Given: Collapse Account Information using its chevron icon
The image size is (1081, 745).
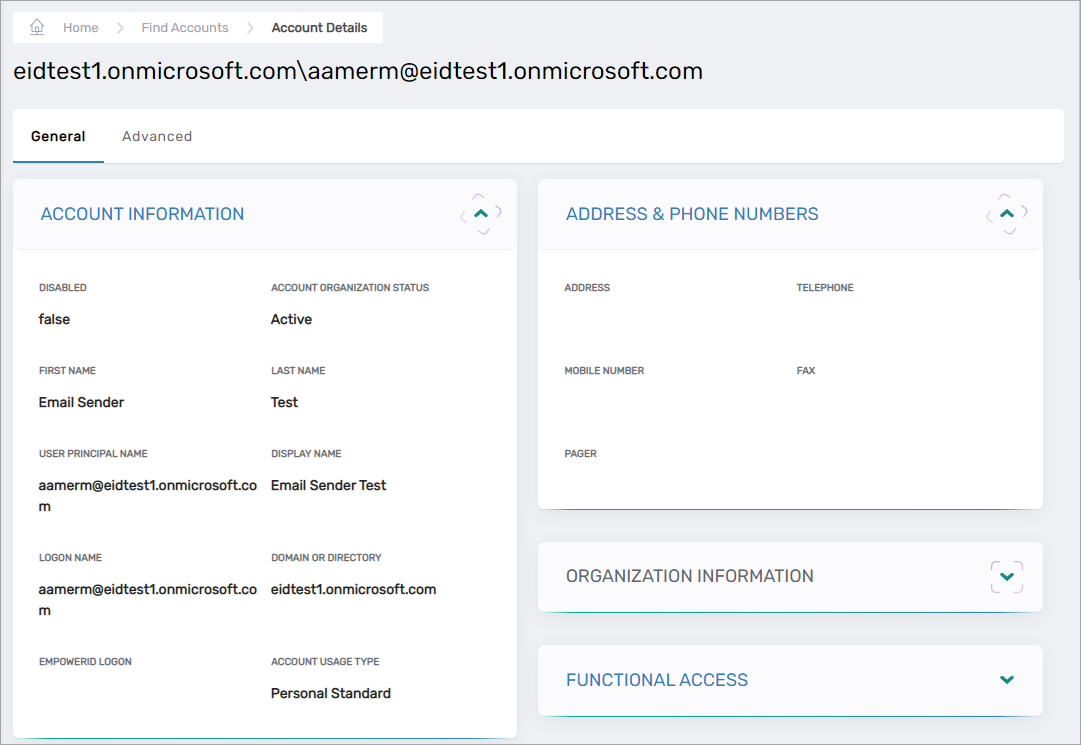Looking at the screenshot, I should tap(481, 213).
